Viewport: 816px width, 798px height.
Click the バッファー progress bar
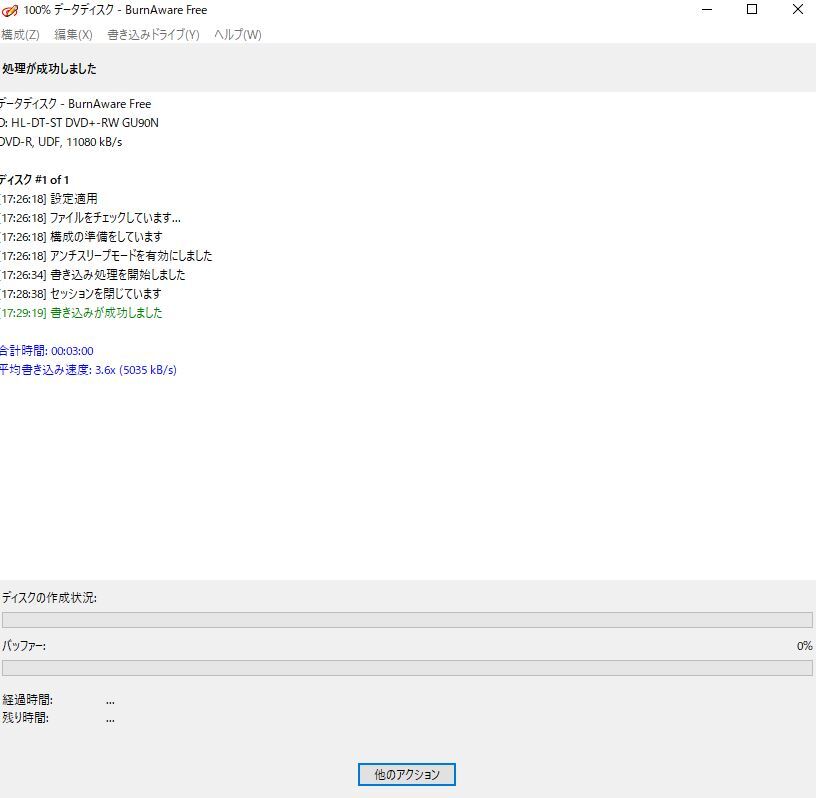point(407,668)
